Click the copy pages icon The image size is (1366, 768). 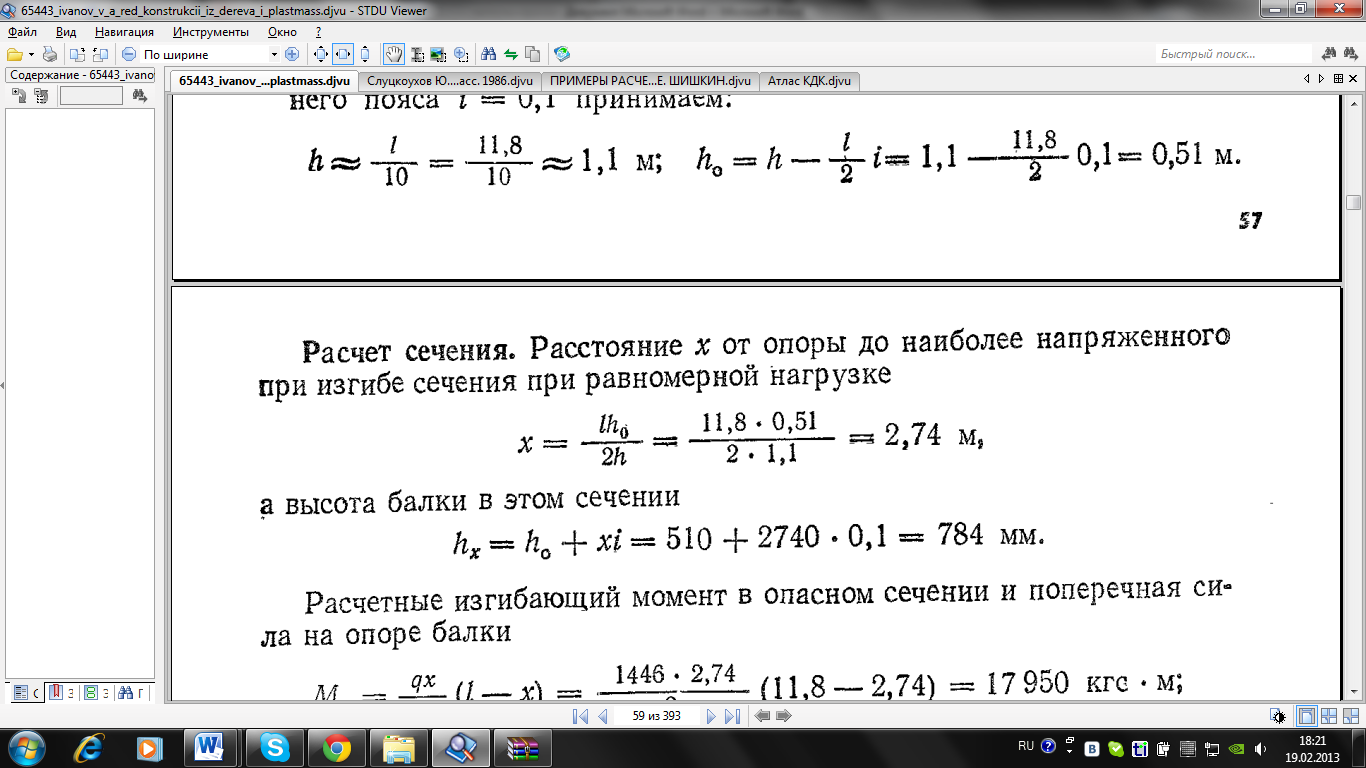[x=532, y=54]
